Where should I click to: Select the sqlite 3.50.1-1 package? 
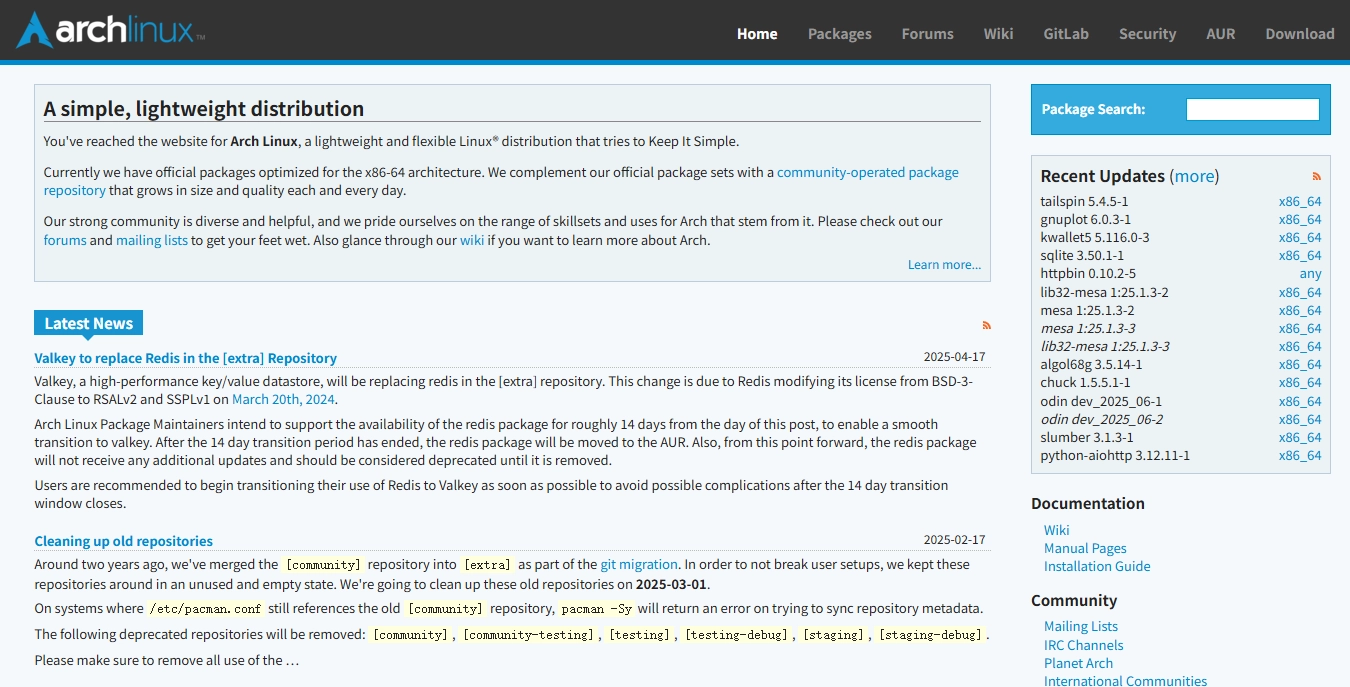tap(1082, 255)
